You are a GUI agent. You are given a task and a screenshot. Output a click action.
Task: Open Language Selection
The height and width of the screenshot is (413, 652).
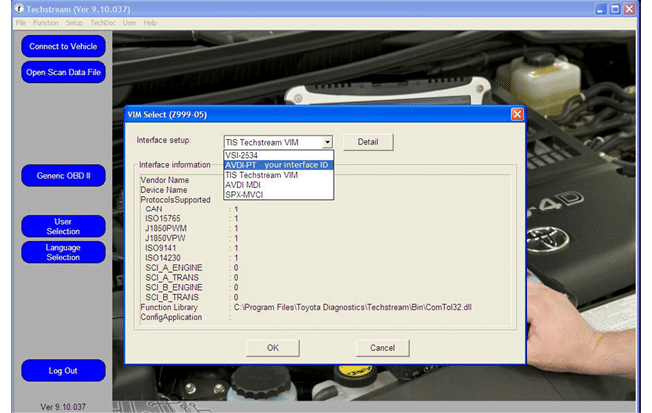click(x=63, y=252)
